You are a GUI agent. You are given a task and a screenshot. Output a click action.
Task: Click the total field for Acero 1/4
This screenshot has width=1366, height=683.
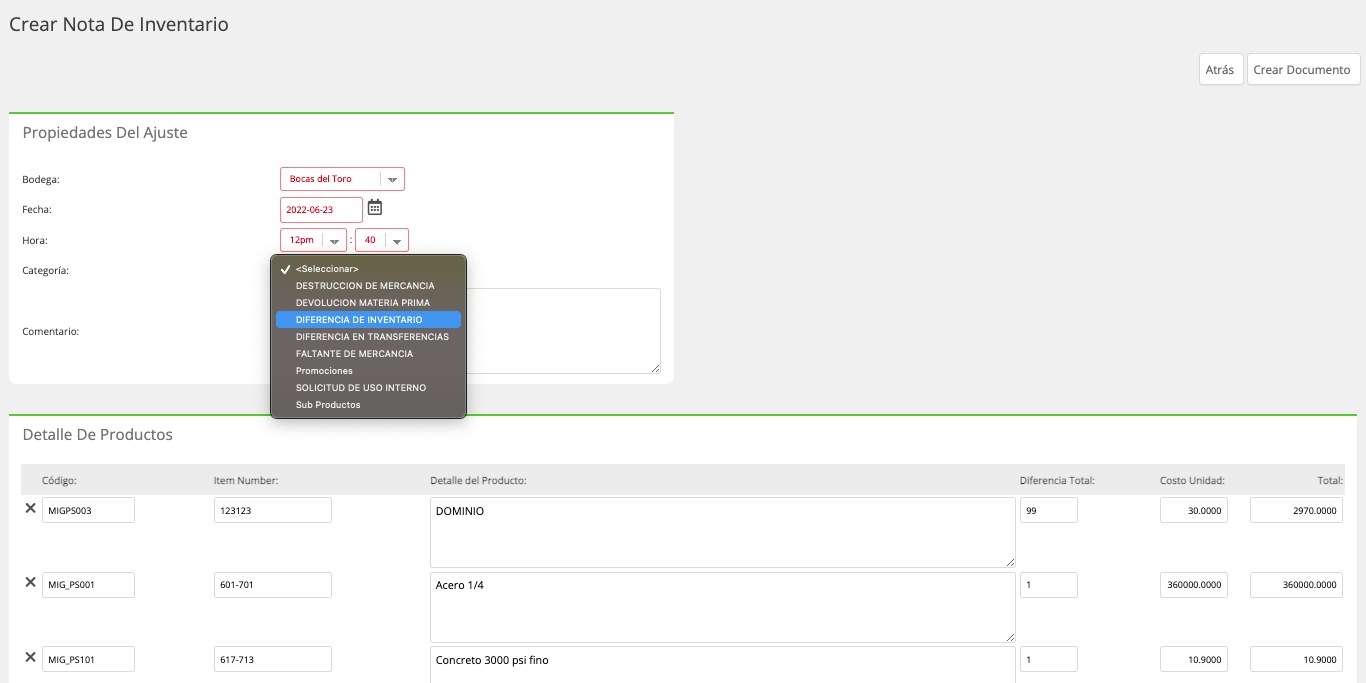click(1297, 584)
